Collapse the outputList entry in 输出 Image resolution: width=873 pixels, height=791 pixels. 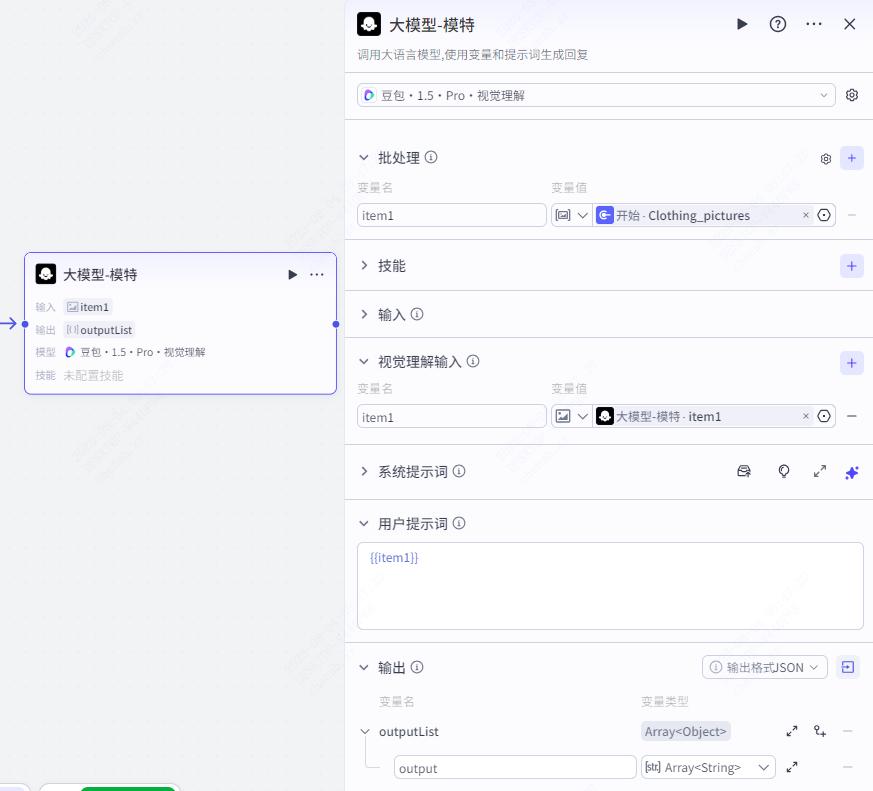pos(366,731)
